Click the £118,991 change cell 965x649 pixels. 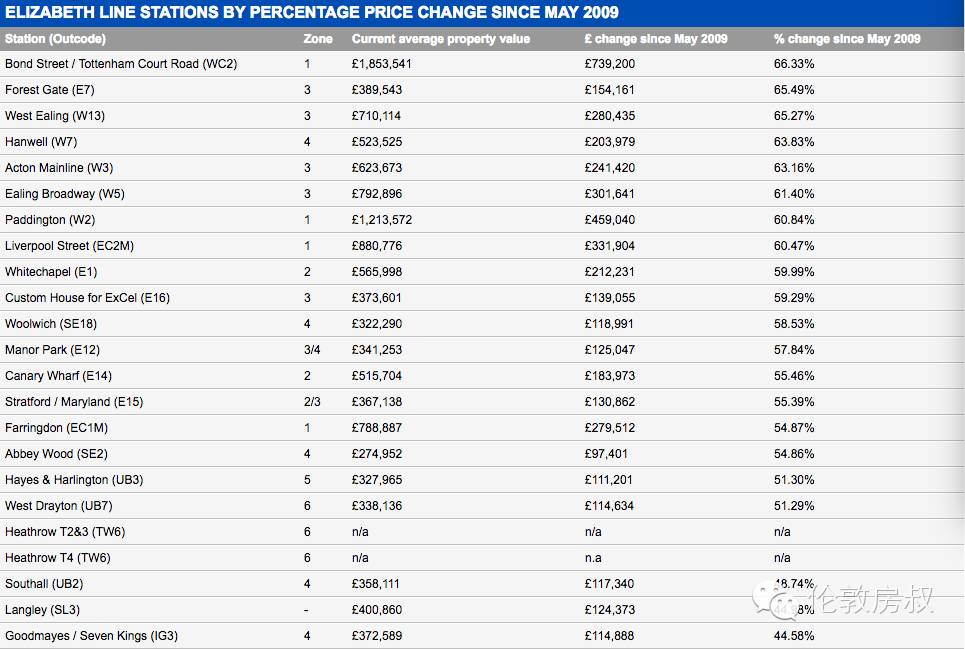pyautogui.click(x=609, y=324)
